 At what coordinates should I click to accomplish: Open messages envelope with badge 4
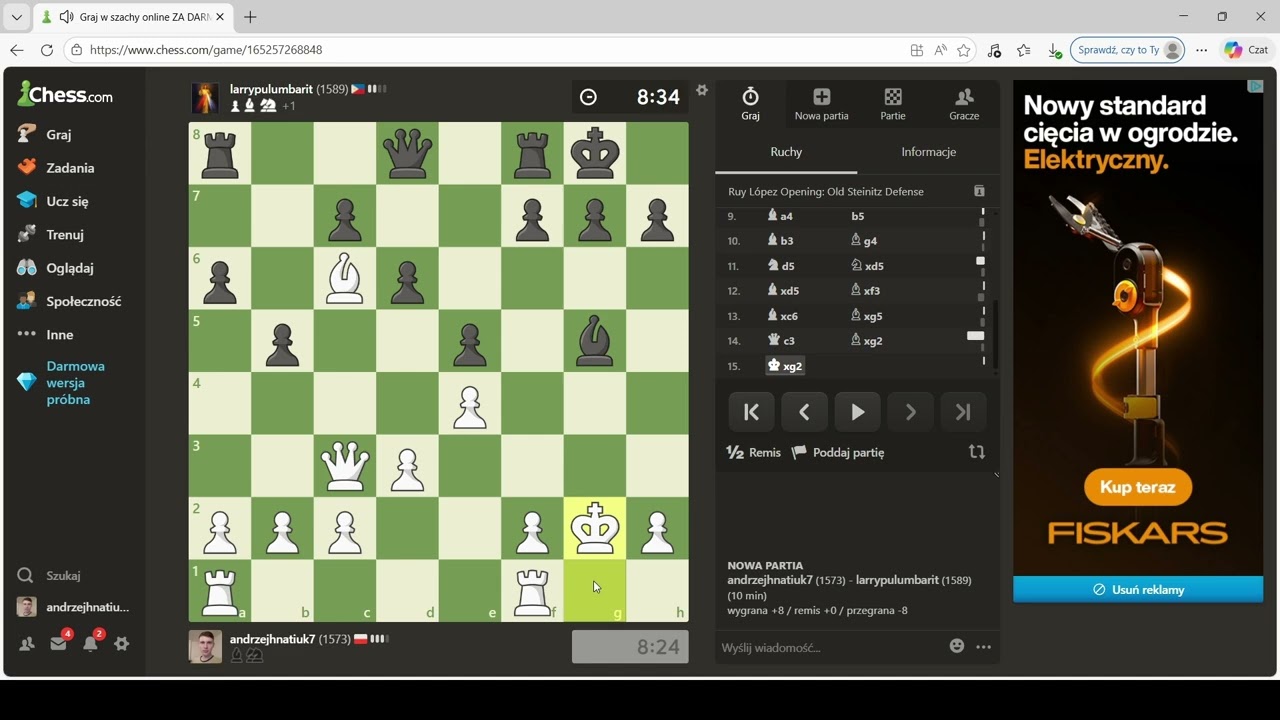point(59,643)
